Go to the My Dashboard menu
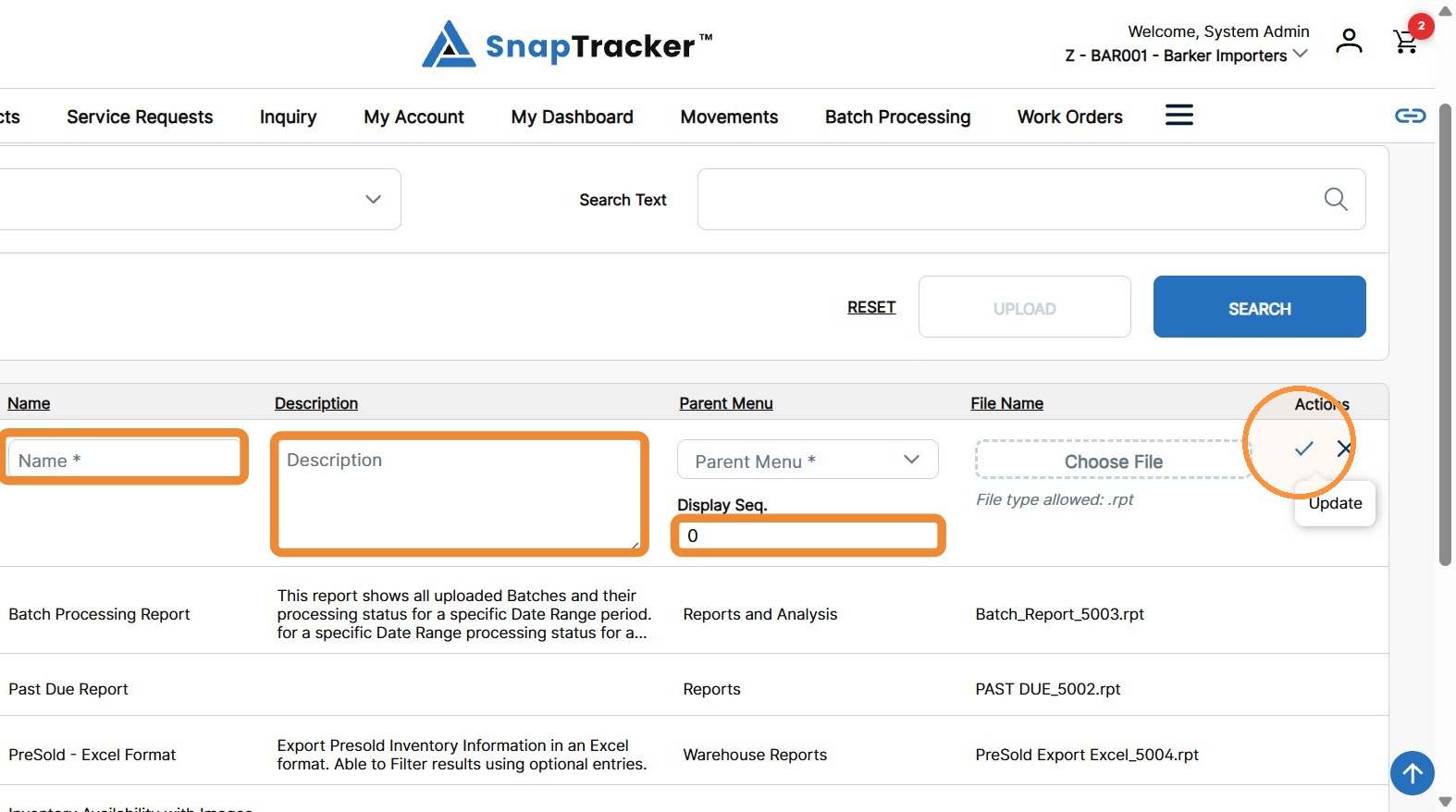This screenshot has height=812, width=1456. point(572,117)
